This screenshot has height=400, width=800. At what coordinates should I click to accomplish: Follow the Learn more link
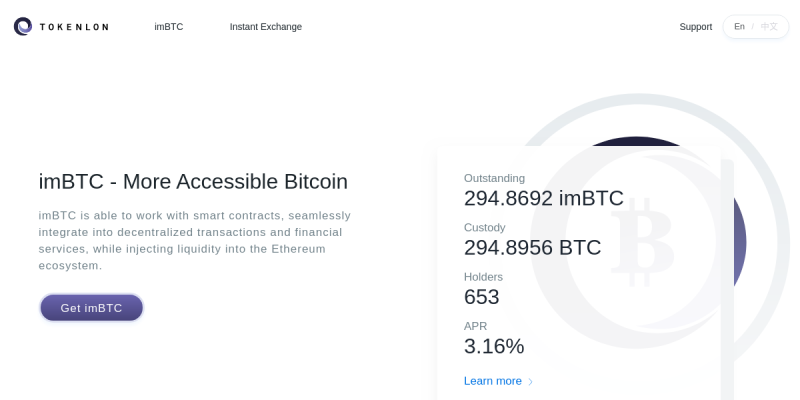(493, 381)
